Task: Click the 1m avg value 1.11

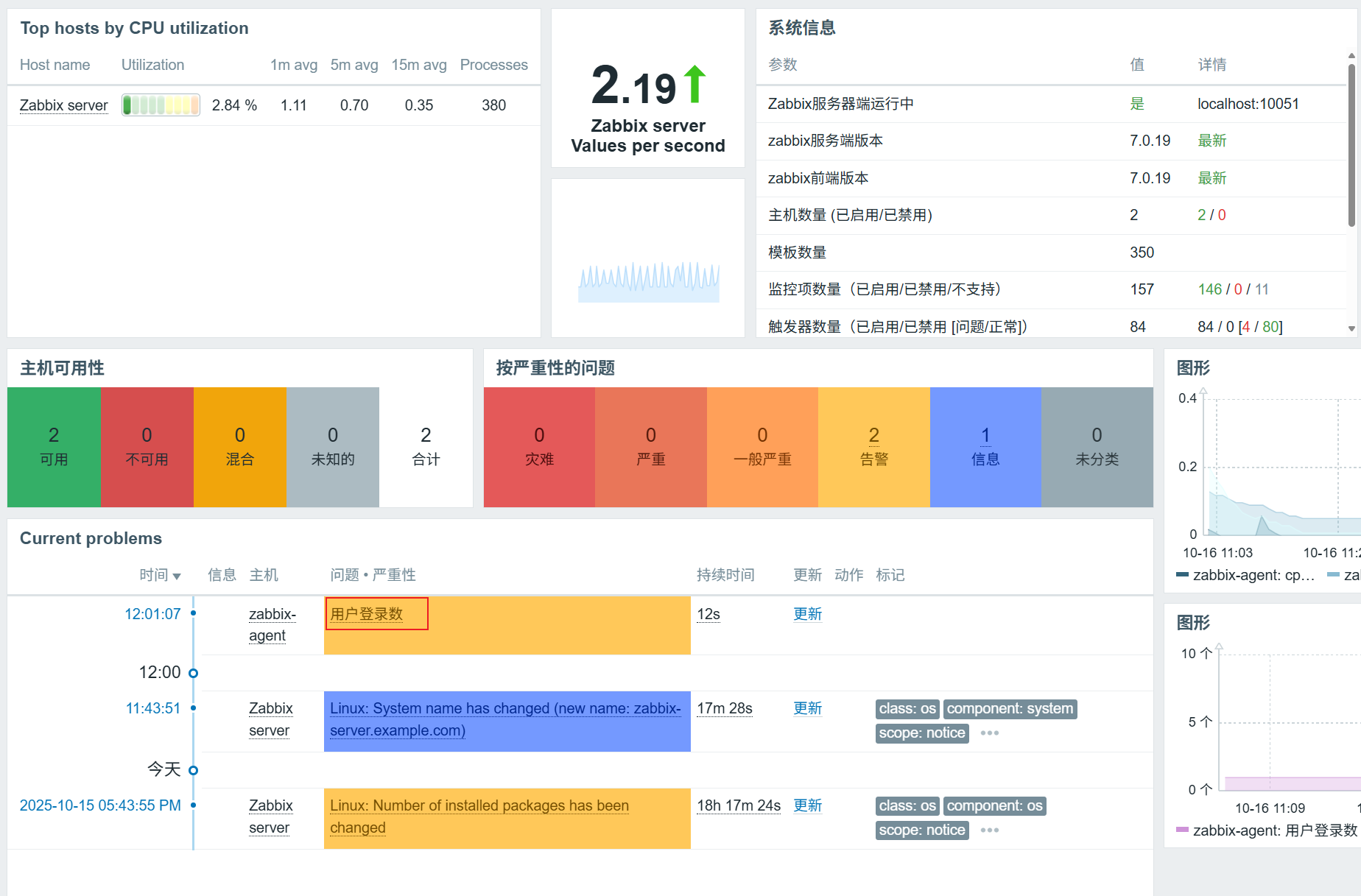Action: [x=293, y=105]
